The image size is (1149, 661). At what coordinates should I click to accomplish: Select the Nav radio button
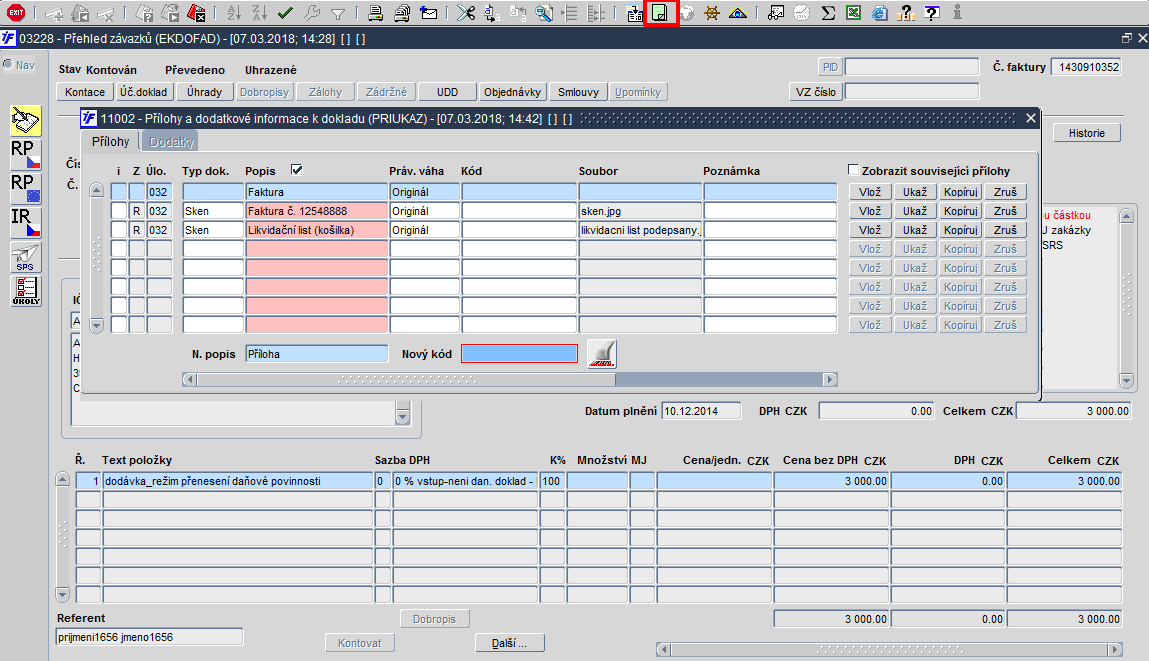coord(8,64)
